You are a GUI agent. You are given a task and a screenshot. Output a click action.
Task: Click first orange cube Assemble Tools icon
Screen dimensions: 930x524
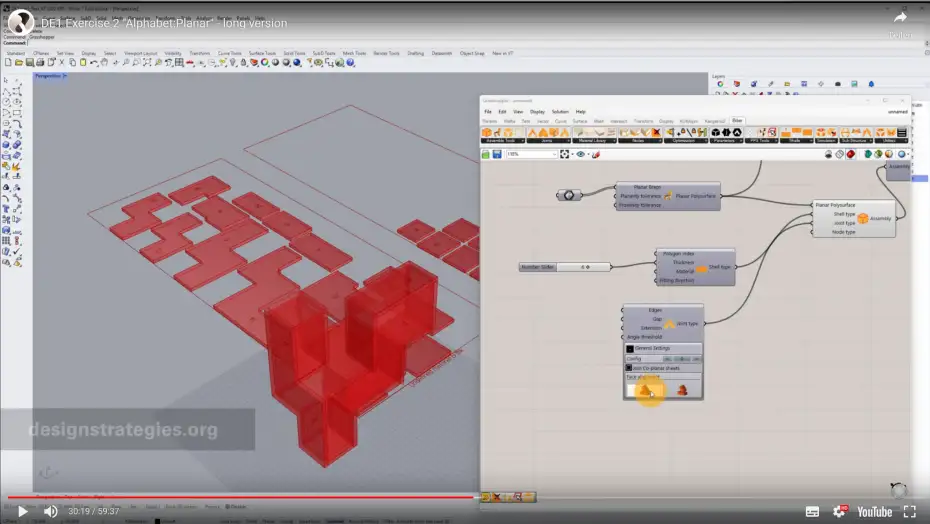click(x=487, y=132)
